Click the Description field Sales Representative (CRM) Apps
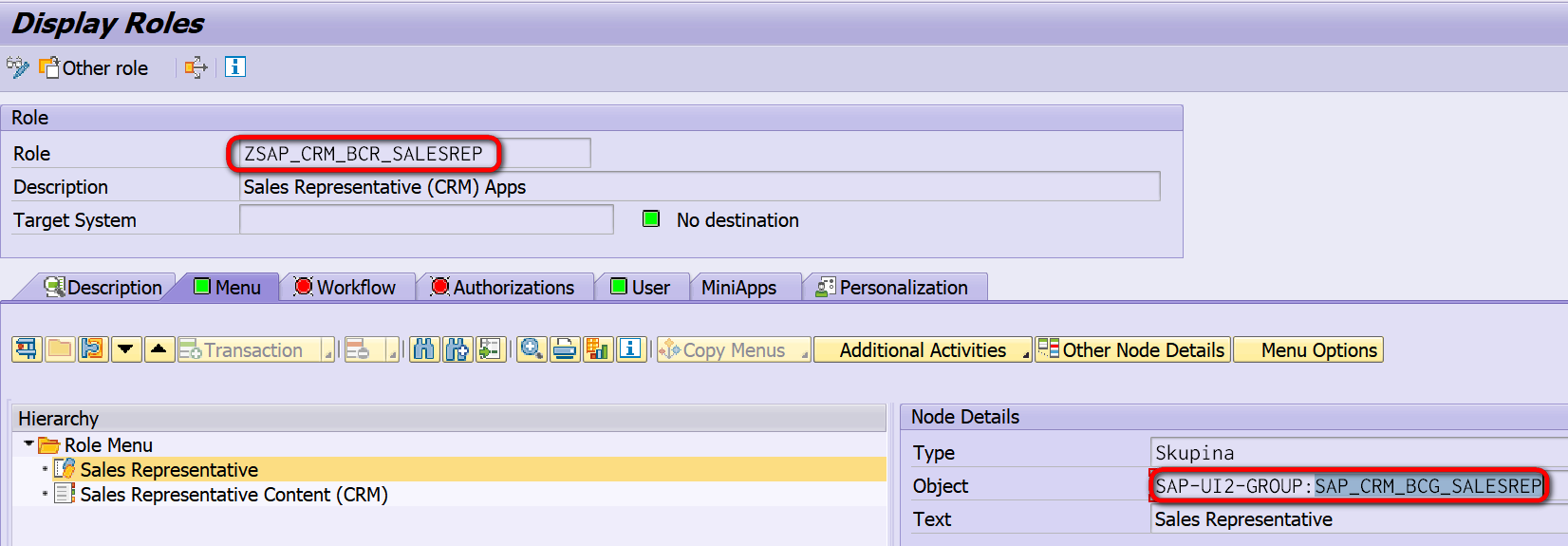Viewport: 1568px width, 546px height. coord(700,186)
